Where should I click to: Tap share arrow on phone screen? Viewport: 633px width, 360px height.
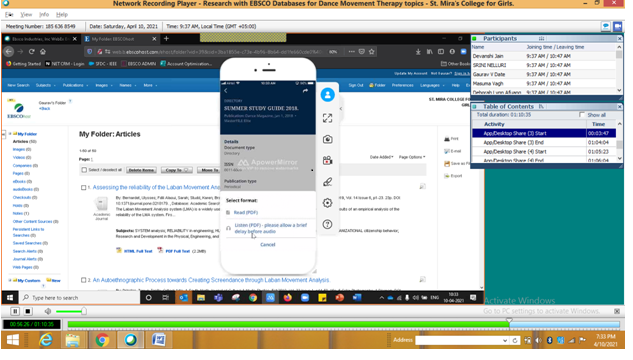click(305, 91)
